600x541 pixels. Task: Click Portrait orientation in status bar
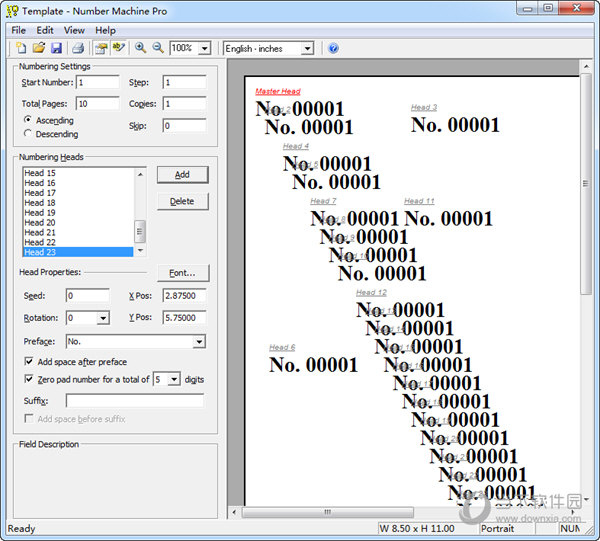(497, 529)
